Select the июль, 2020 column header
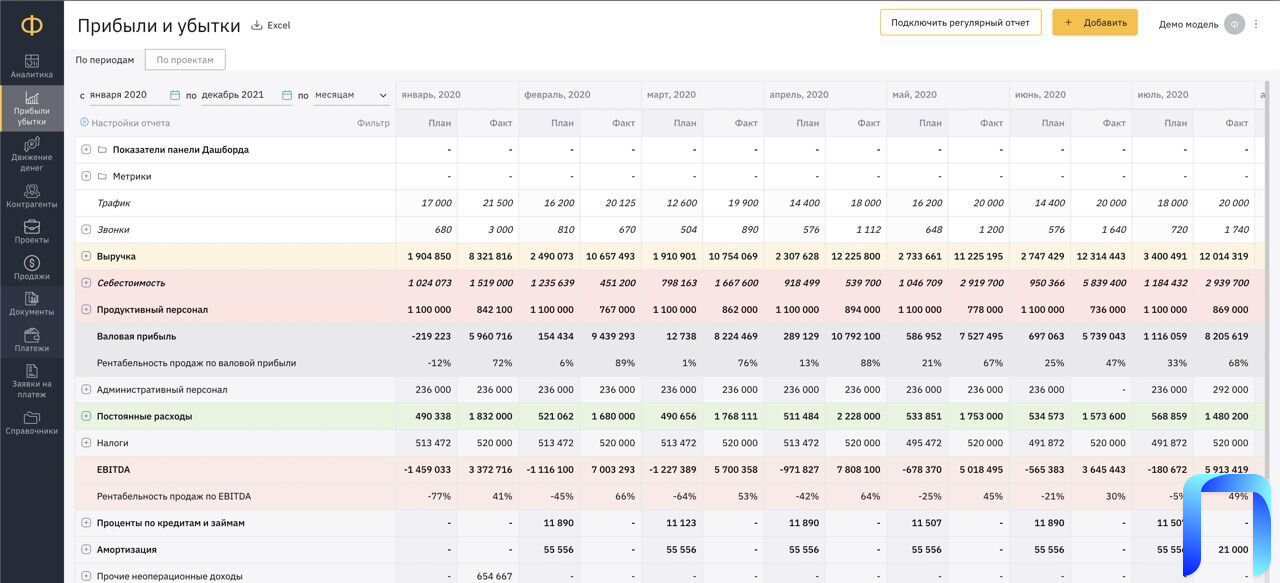Viewport: 1280px width, 583px height. click(x=1193, y=95)
